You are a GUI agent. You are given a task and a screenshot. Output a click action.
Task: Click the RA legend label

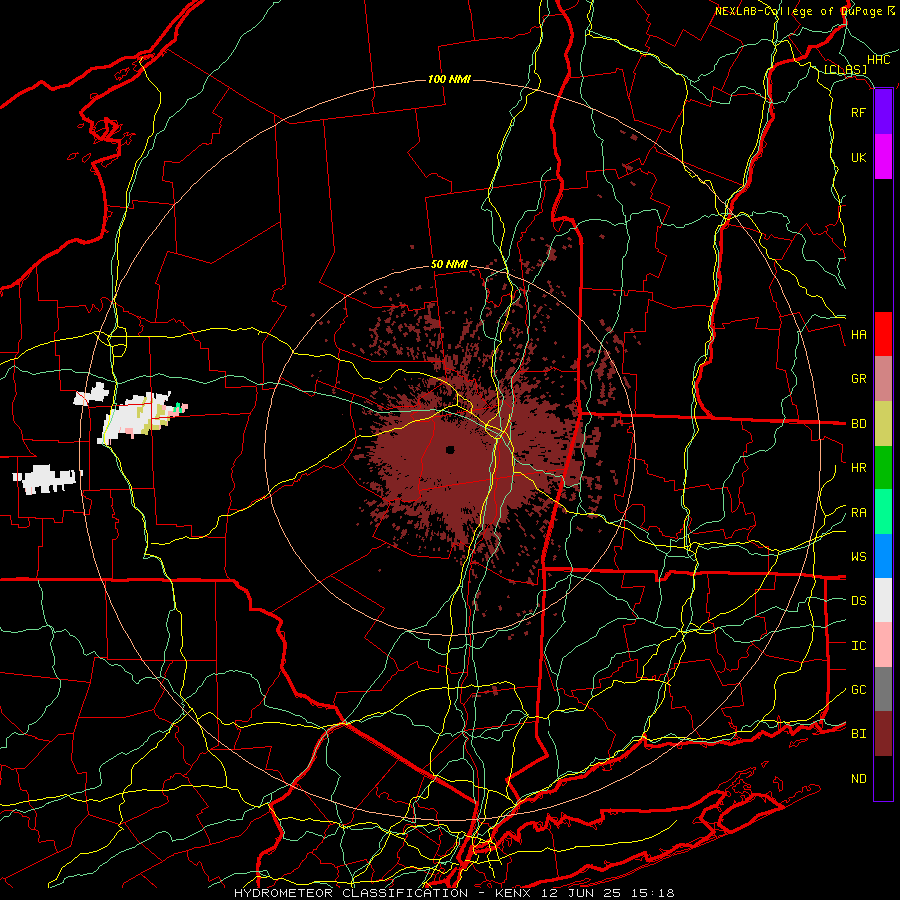coord(858,513)
